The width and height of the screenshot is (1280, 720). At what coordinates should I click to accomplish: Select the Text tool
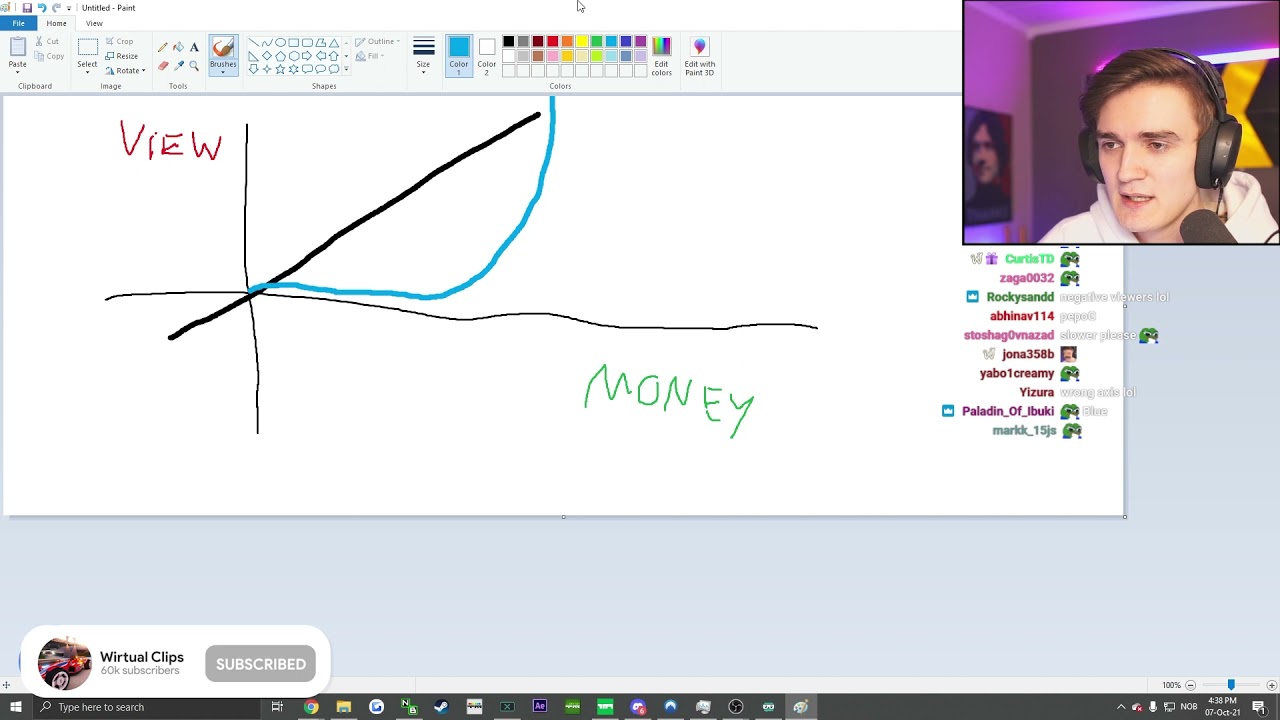click(194, 47)
